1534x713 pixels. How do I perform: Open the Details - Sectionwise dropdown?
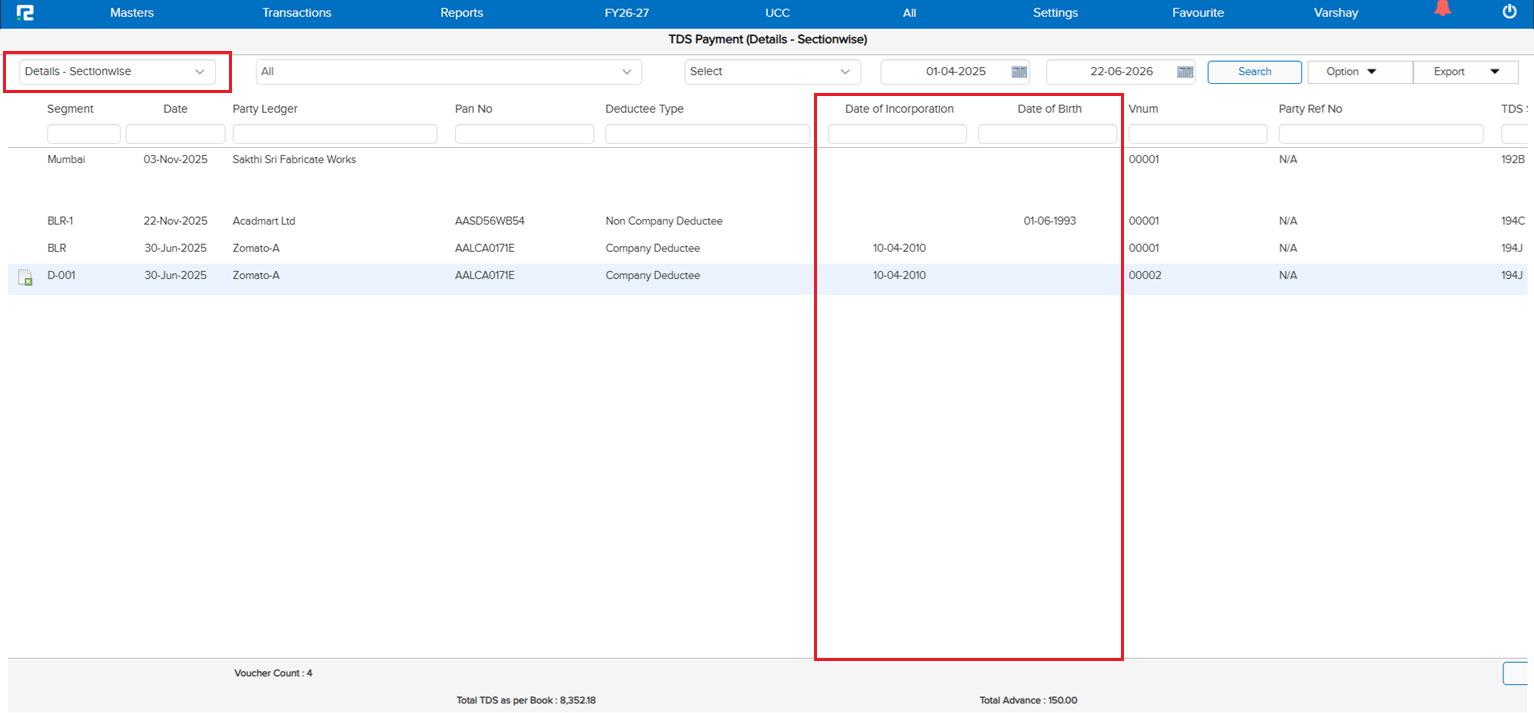[117, 72]
